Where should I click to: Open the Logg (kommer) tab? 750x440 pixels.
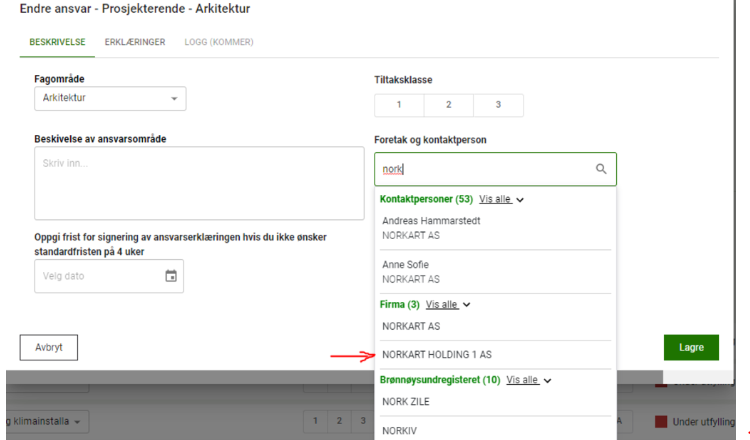[217, 43]
